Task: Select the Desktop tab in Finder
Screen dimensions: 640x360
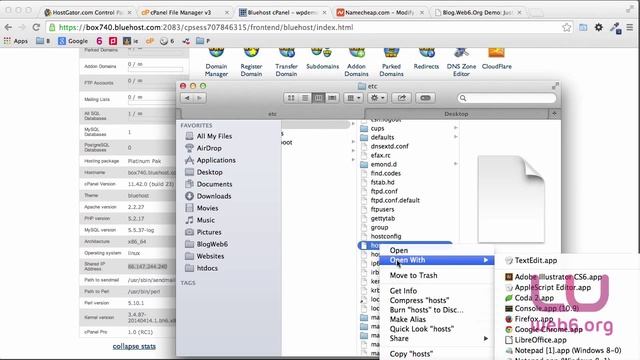Action: [x=456, y=114]
